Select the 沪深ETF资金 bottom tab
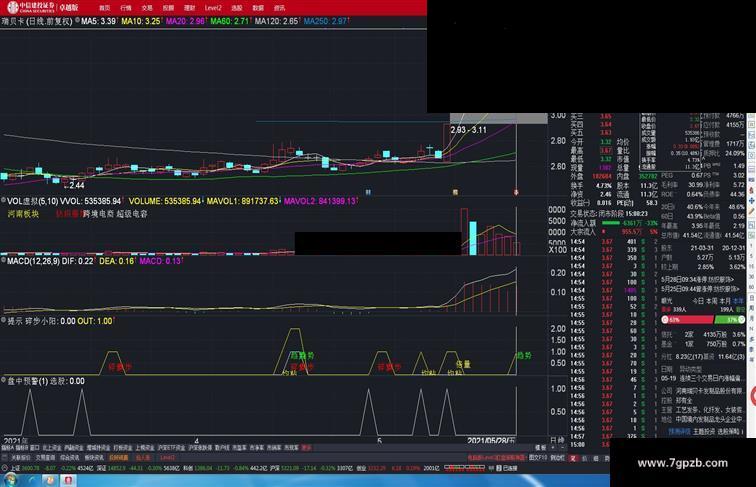The width and height of the screenshot is (756, 487). click(x=171, y=448)
